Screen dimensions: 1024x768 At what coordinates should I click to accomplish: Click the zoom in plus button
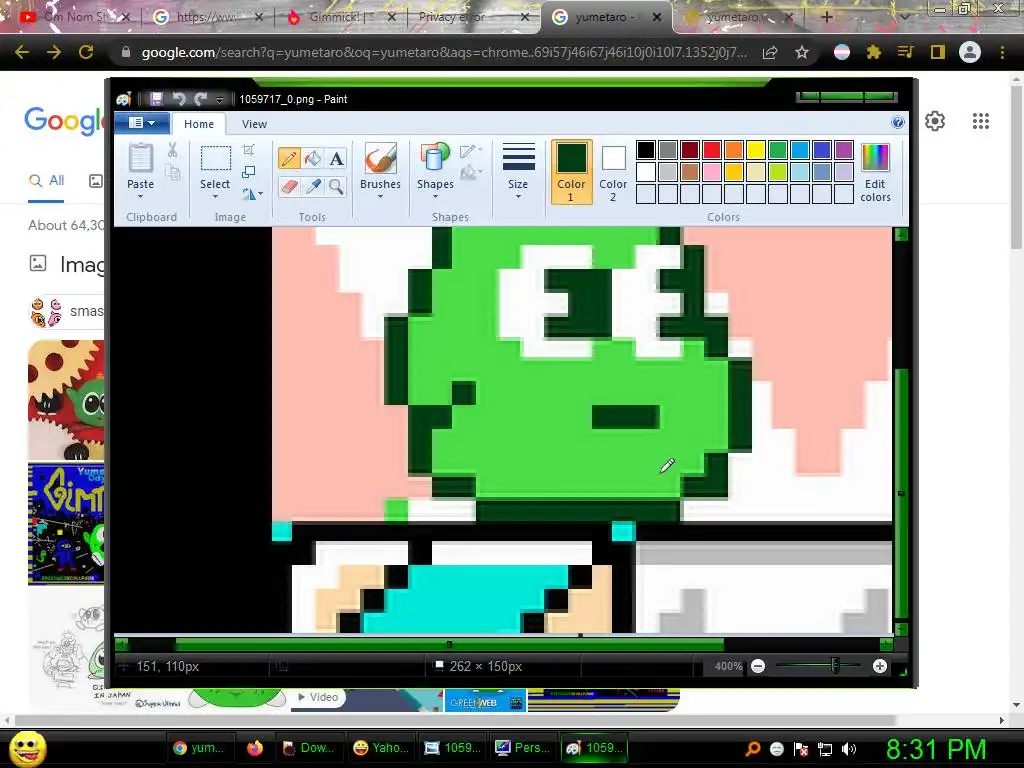880,666
